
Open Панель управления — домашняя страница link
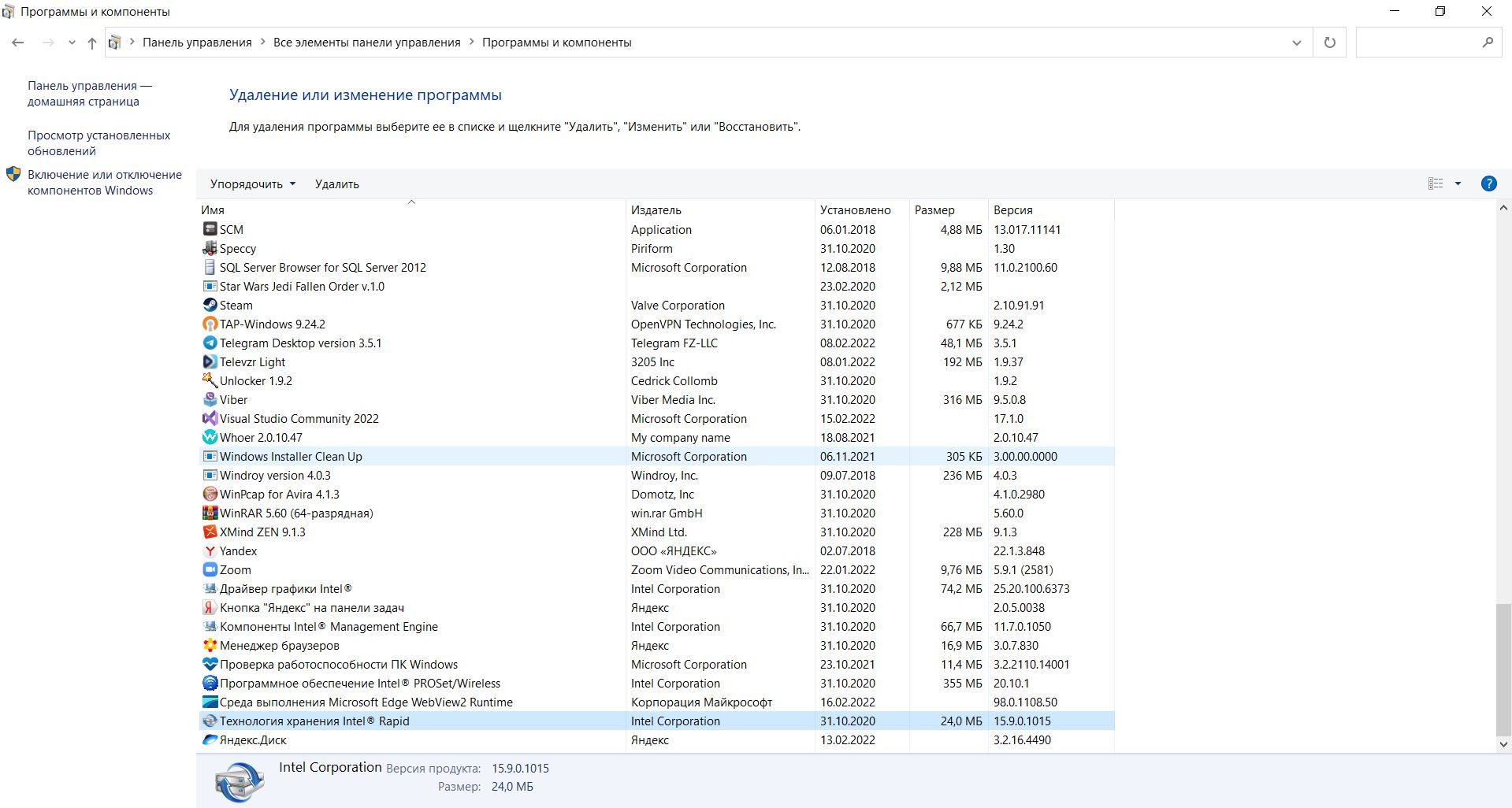click(90, 93)
